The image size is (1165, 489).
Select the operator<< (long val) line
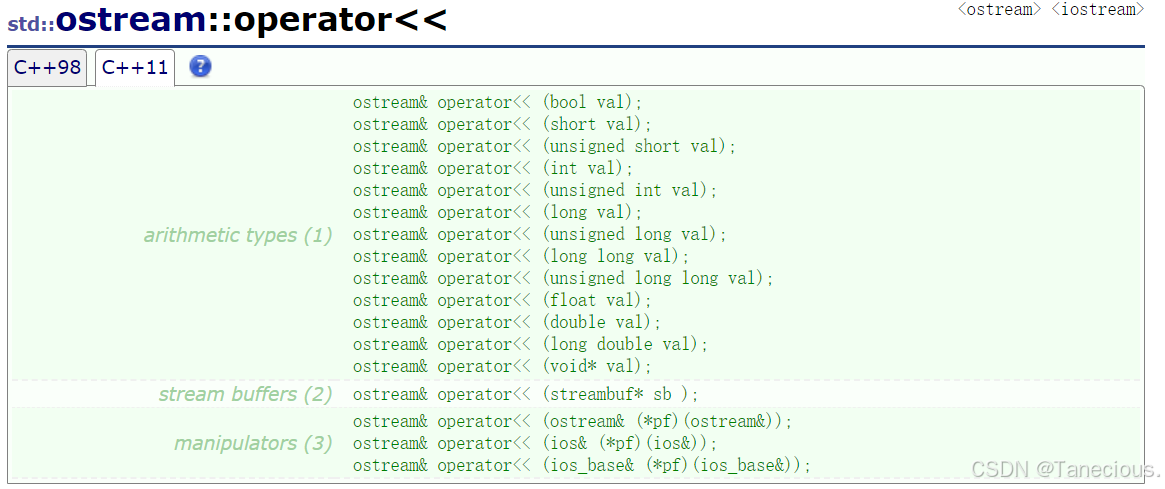click(x=498, y=213)
